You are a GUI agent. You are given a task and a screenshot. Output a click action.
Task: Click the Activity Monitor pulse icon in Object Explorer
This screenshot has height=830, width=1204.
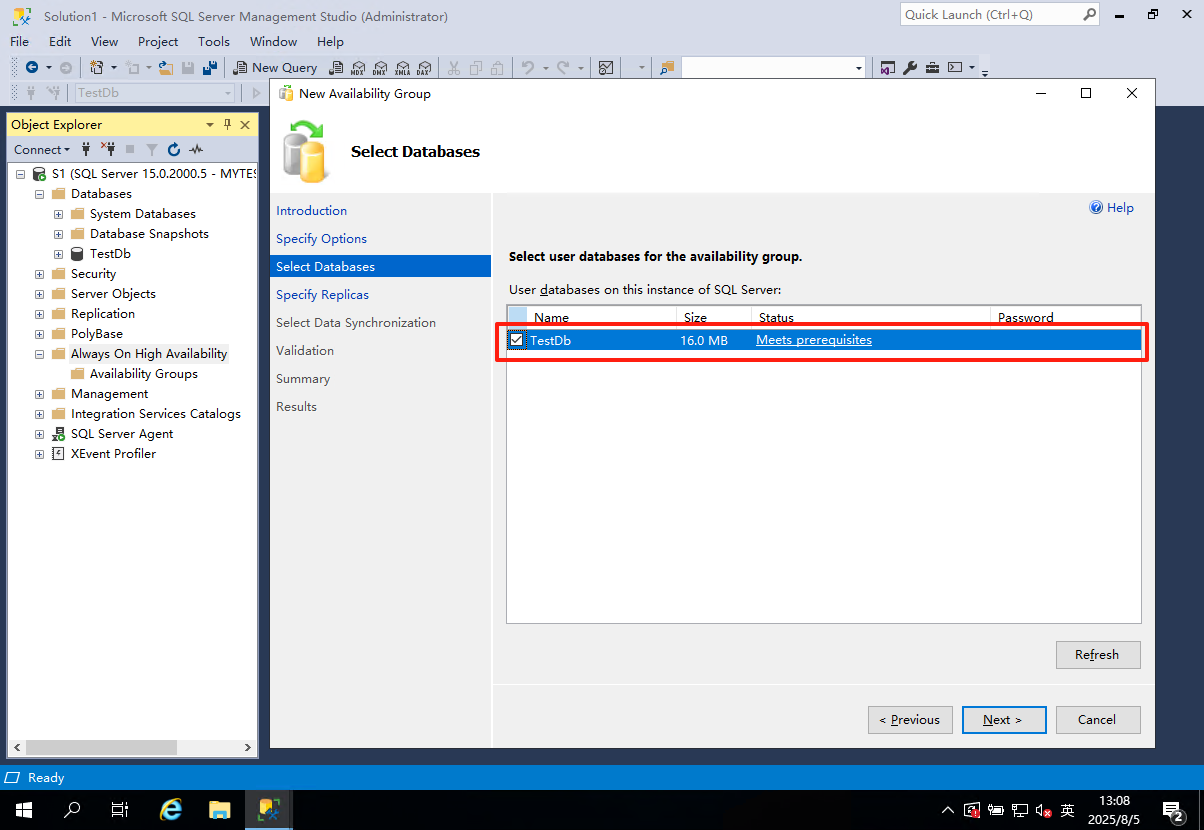[x=196, y=149]
